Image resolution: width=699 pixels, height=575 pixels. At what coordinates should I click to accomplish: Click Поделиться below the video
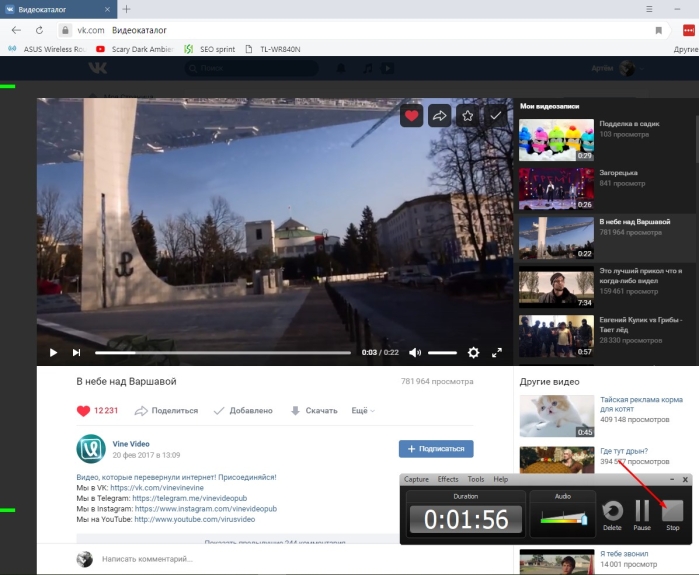pyautogui.click(x=166, y=411)
